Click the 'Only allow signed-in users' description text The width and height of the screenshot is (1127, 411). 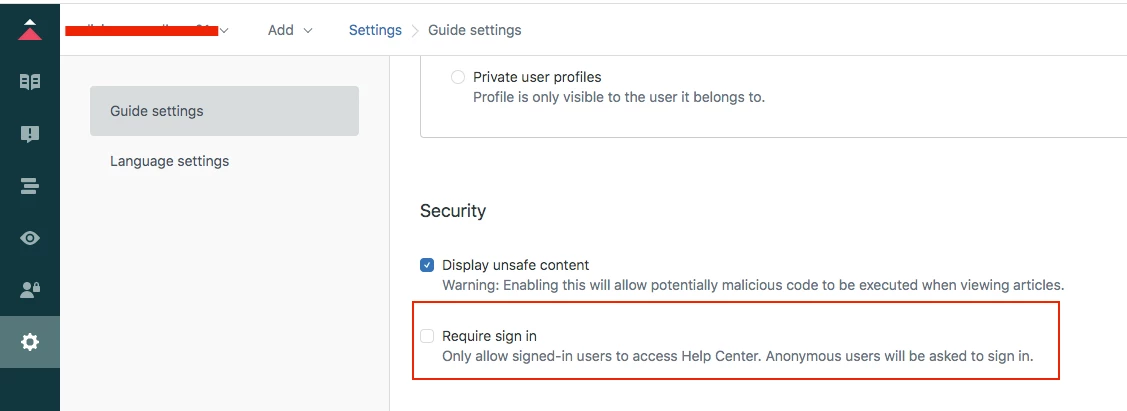click(737, 356)
